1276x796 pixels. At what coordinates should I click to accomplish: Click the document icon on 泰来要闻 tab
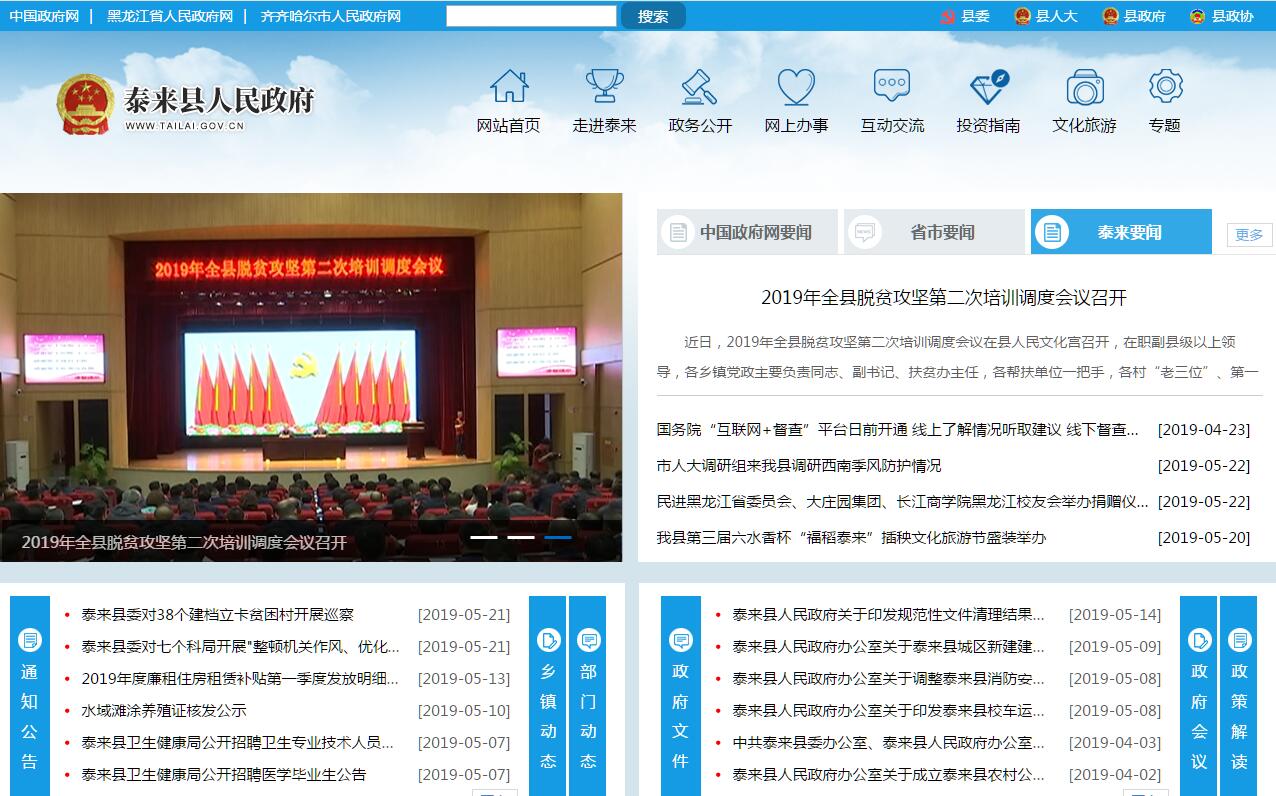[x=1051, y=232]
